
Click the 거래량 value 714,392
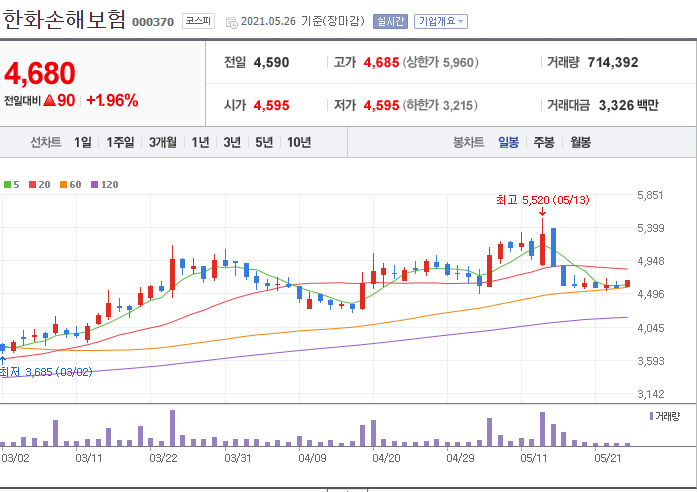tap(613, 63)
